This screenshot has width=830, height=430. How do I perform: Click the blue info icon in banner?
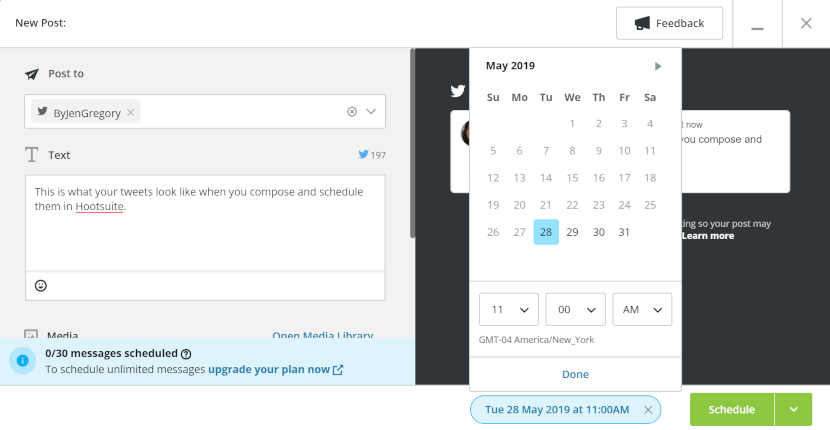[x=22, y=361]
